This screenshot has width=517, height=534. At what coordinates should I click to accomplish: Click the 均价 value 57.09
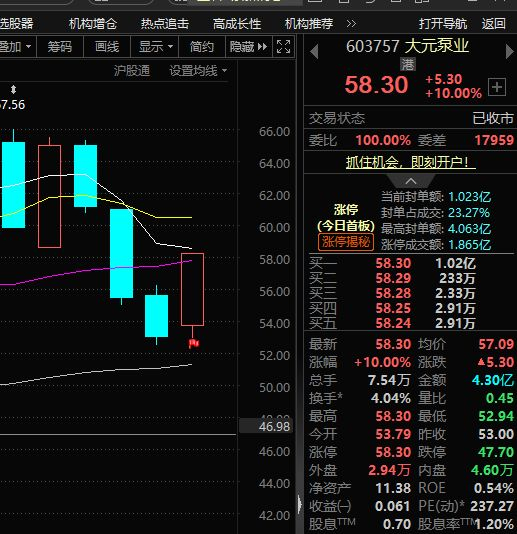(x=496, y=344)
